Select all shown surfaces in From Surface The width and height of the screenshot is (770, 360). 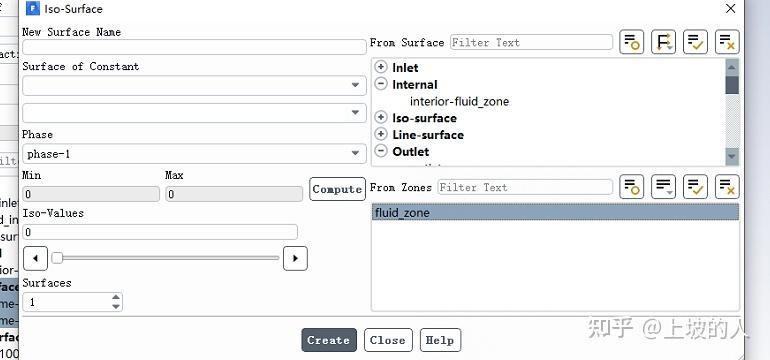695,42
